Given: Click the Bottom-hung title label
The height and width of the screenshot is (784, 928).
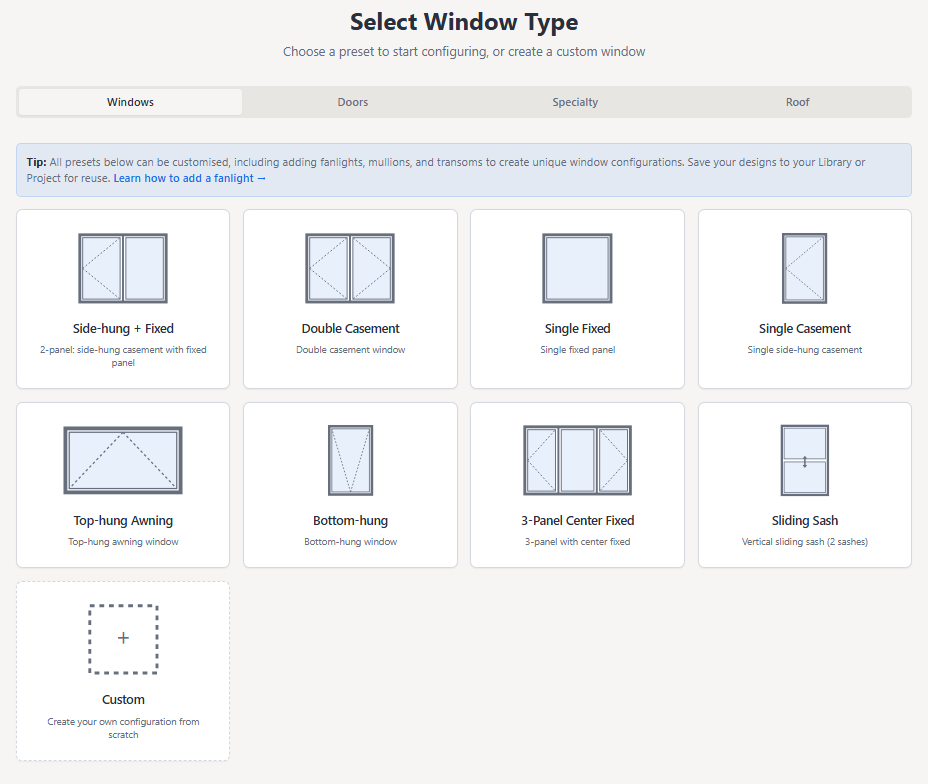Looking at the screenshot, I should (350, 521).
